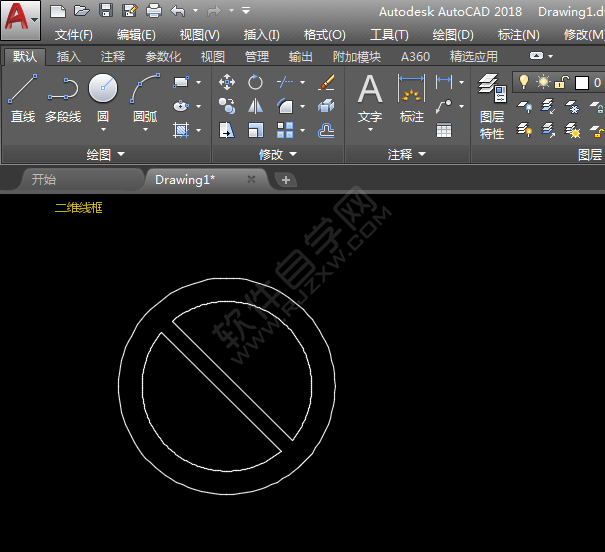
Task: Select the Array tool
Action: [x=285, y=130]
